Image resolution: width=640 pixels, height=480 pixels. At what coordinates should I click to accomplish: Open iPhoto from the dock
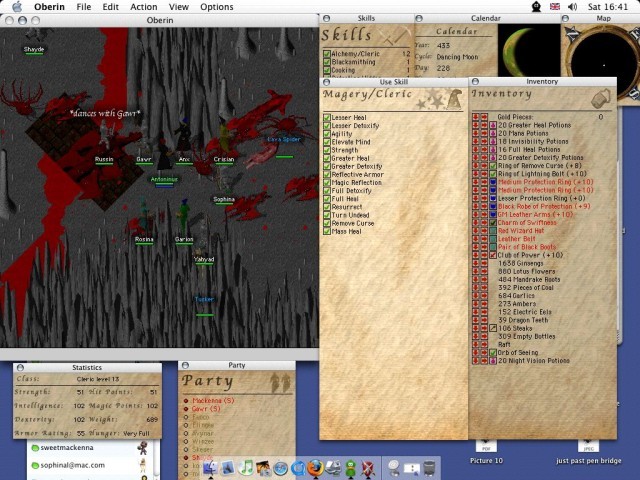[263, 468]
